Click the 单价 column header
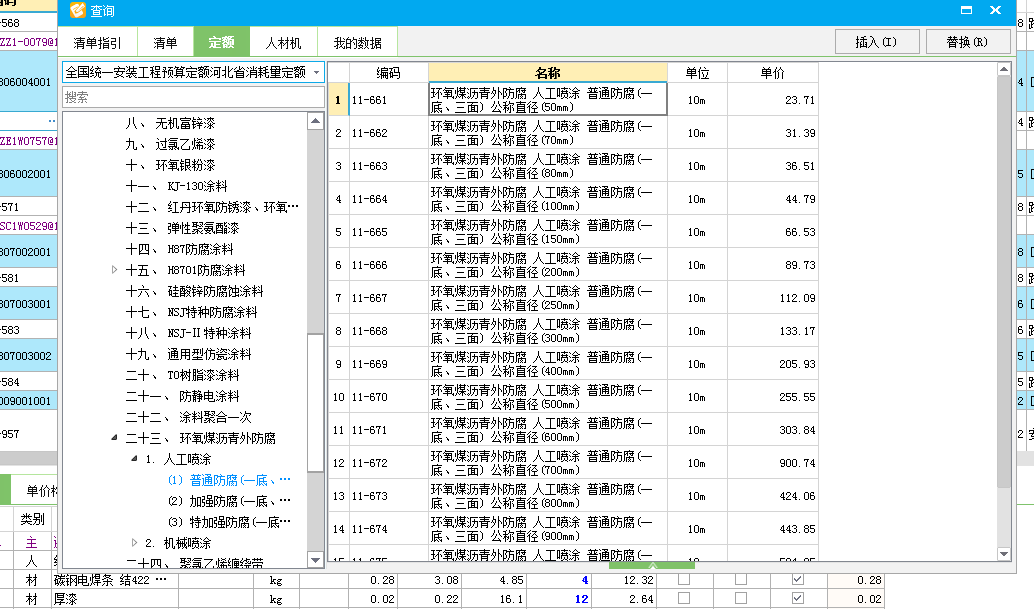Viewport: 1034px width, 609px height. pos(773,72)
